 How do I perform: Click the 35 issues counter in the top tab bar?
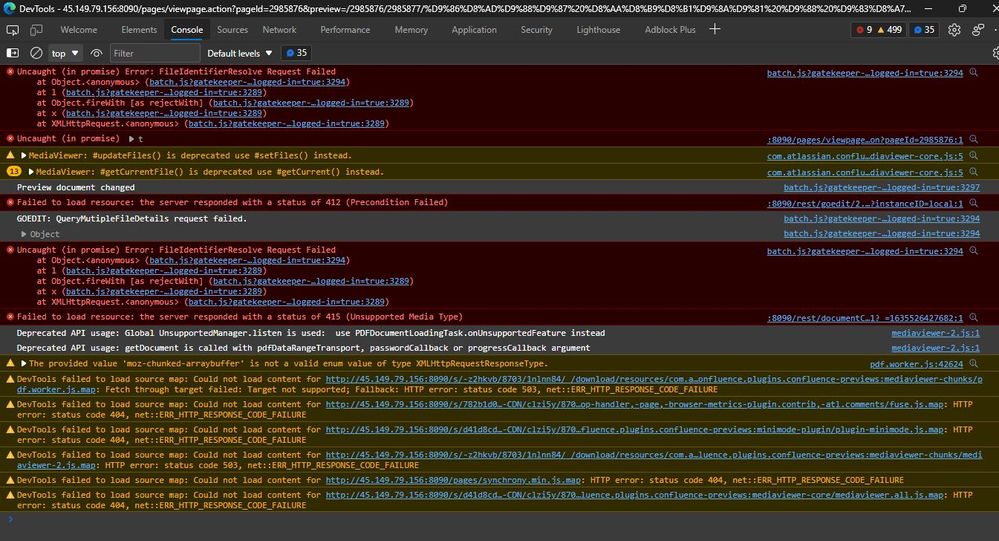click(x=924, y=30)
